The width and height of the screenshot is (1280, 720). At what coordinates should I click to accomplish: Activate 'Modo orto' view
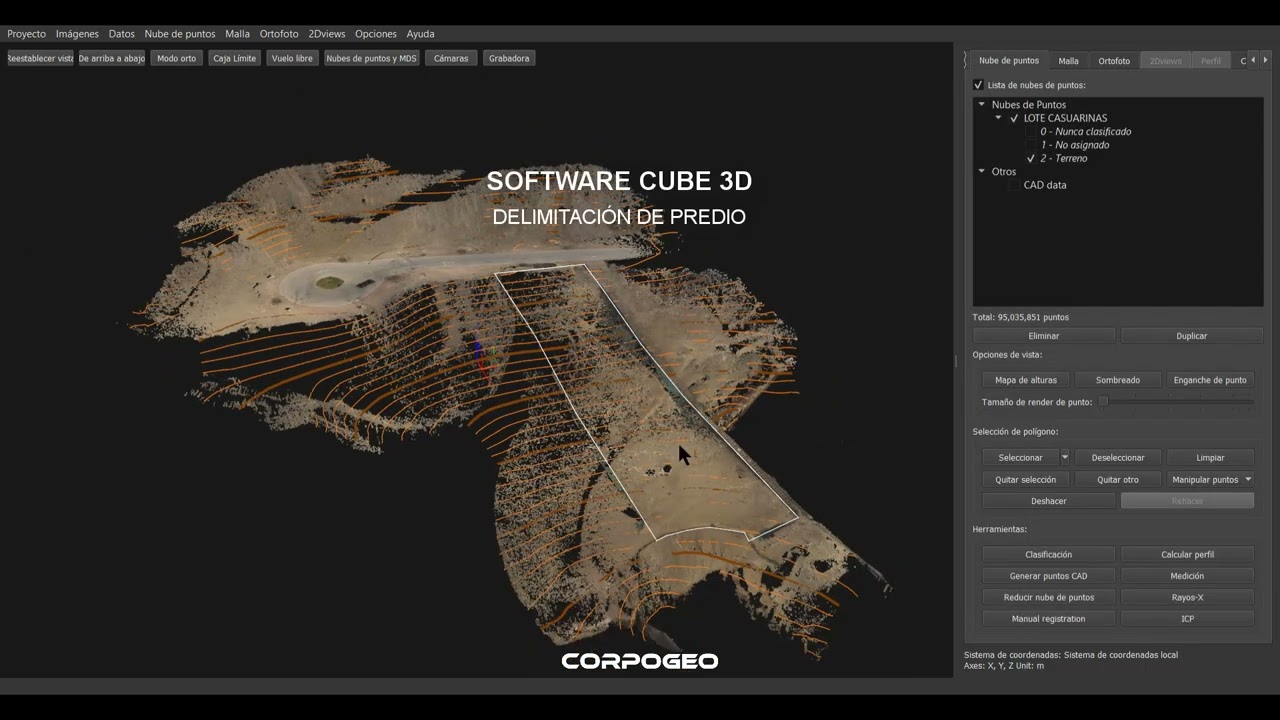pyautogui.click(x=176, y=58)
